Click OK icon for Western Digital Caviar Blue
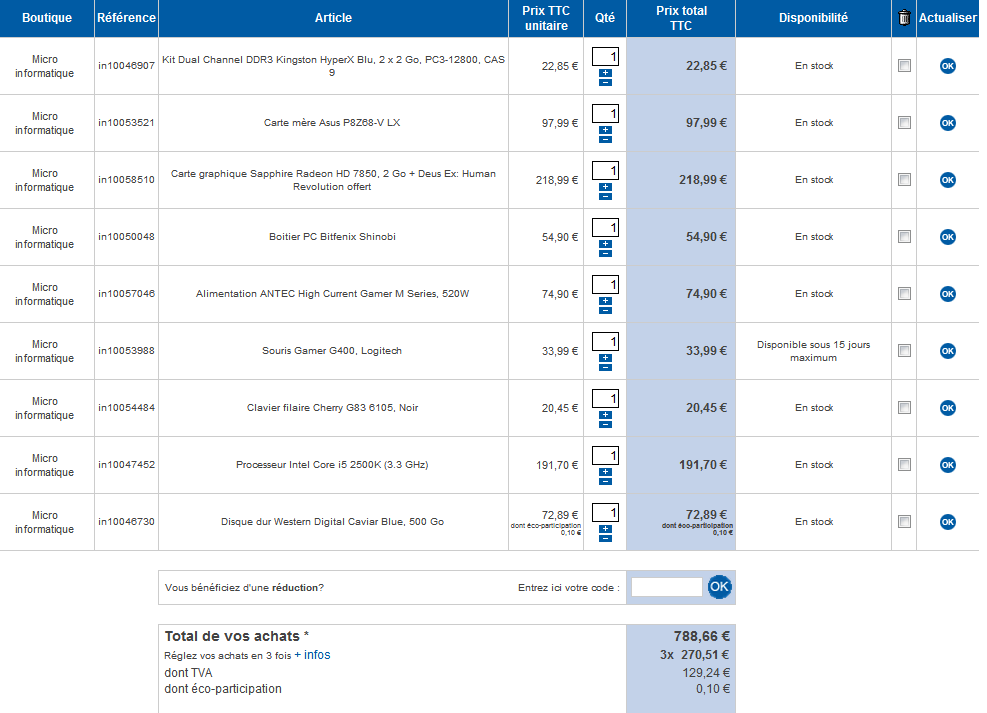This screenshot has height=713, width=987. point(947,522)
